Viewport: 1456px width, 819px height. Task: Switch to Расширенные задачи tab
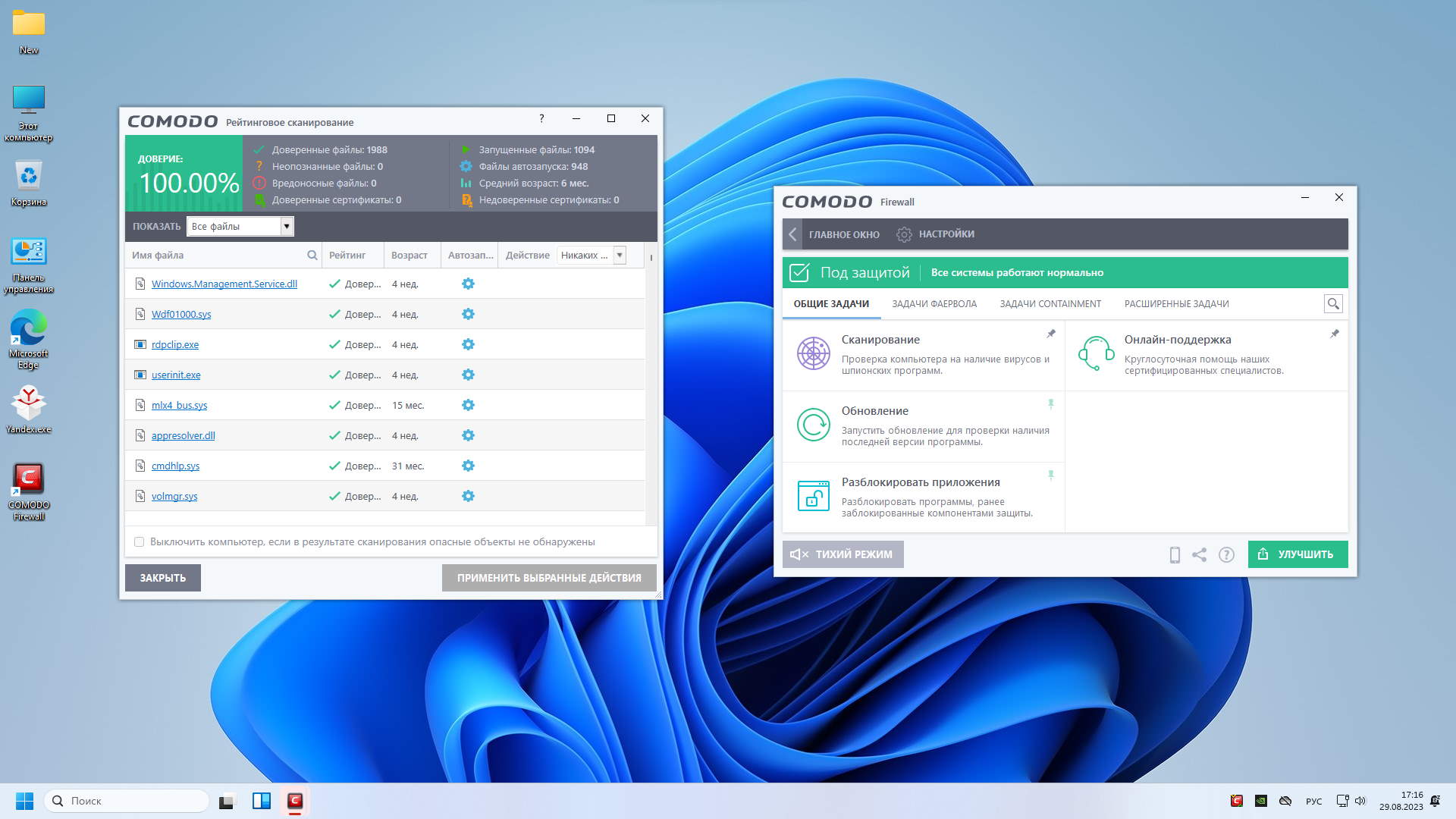point(1176,304)
